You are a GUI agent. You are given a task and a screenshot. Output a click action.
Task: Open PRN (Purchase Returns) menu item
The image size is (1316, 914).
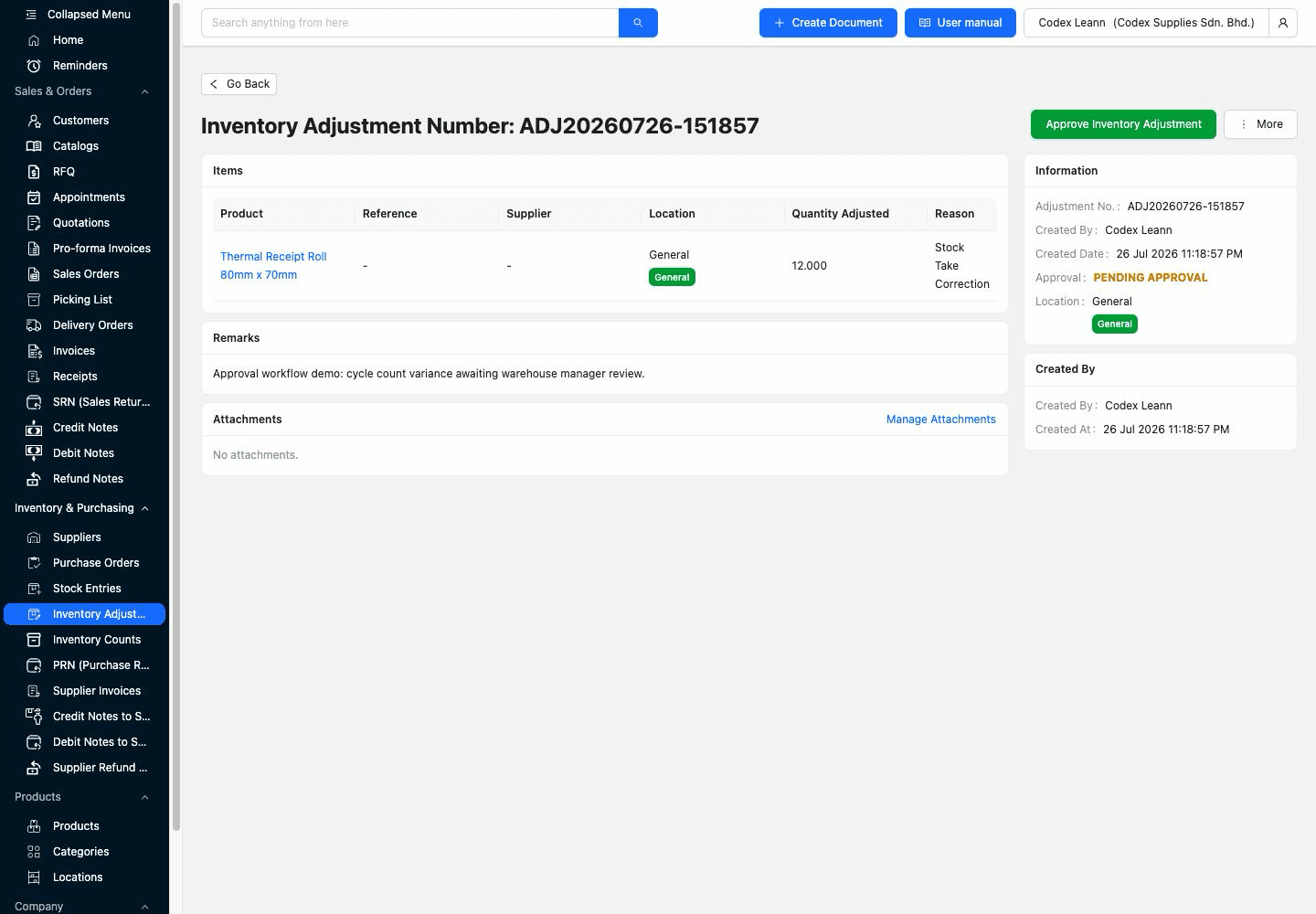(84, 665)
